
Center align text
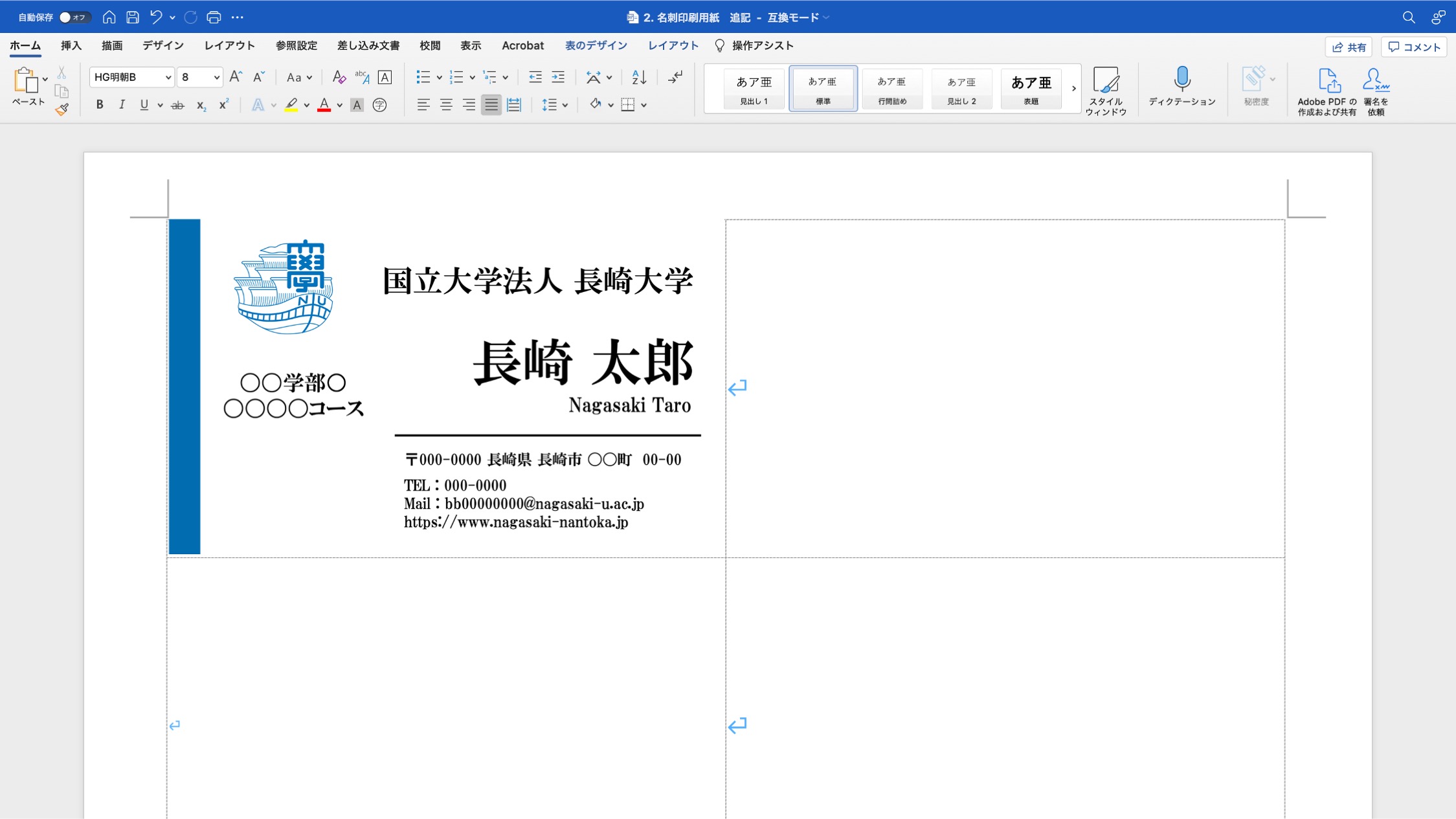point(446,105)
